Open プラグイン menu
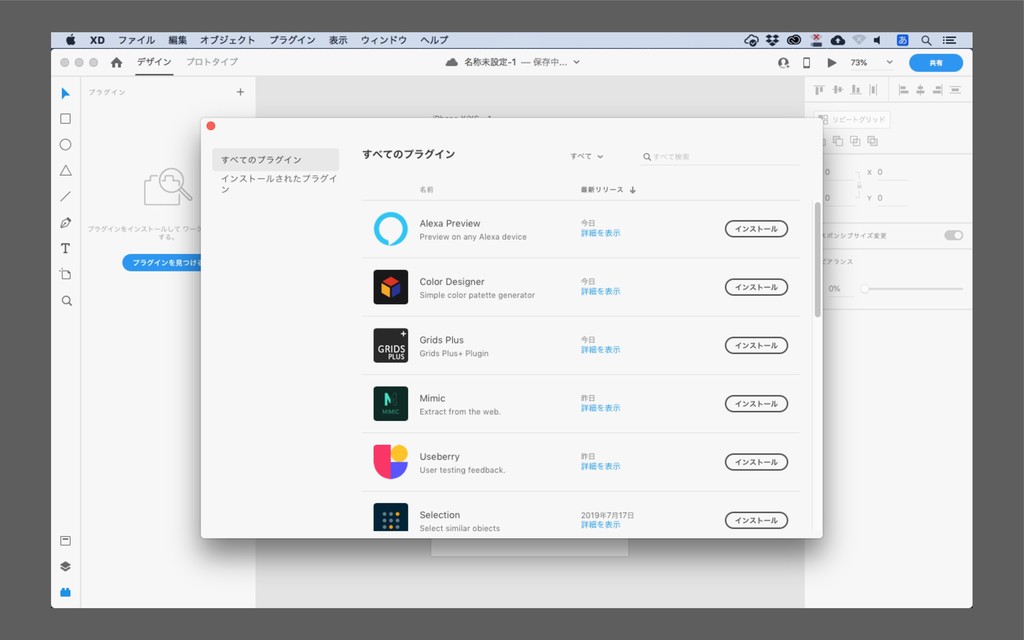The width and height of the screenshot is (1024, 640). pos(293,40)
